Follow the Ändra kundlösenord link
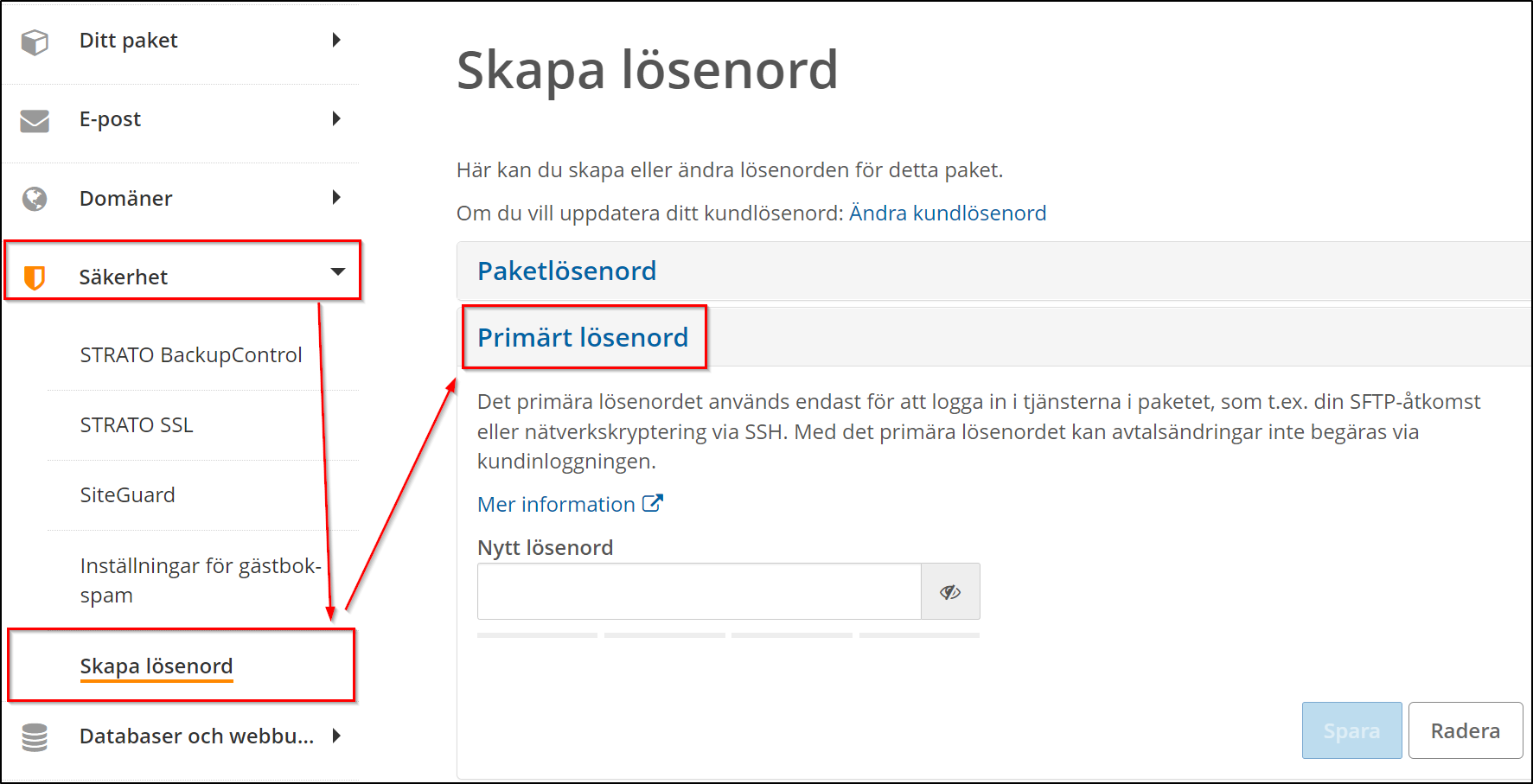Image resolution: width=1533 pixels, height=784 pixels. pos(948,214)
